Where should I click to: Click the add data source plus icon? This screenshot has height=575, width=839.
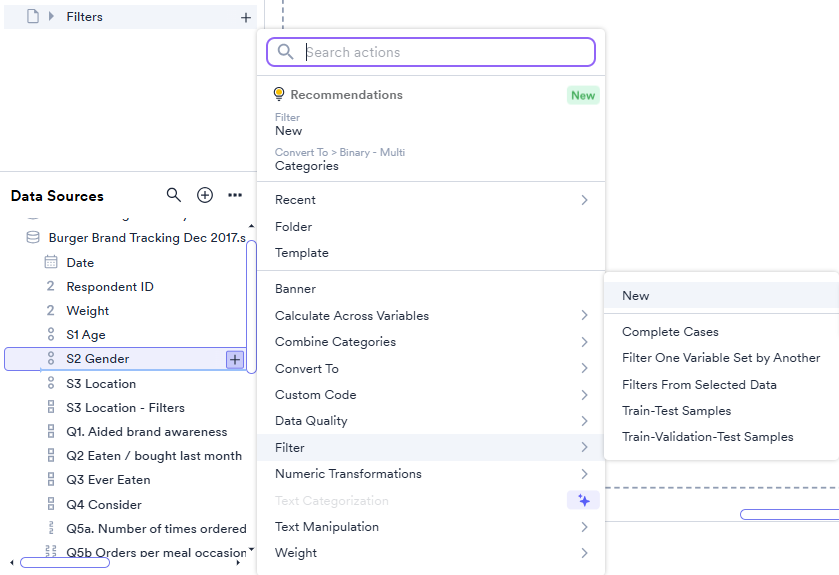pos(205,195)
